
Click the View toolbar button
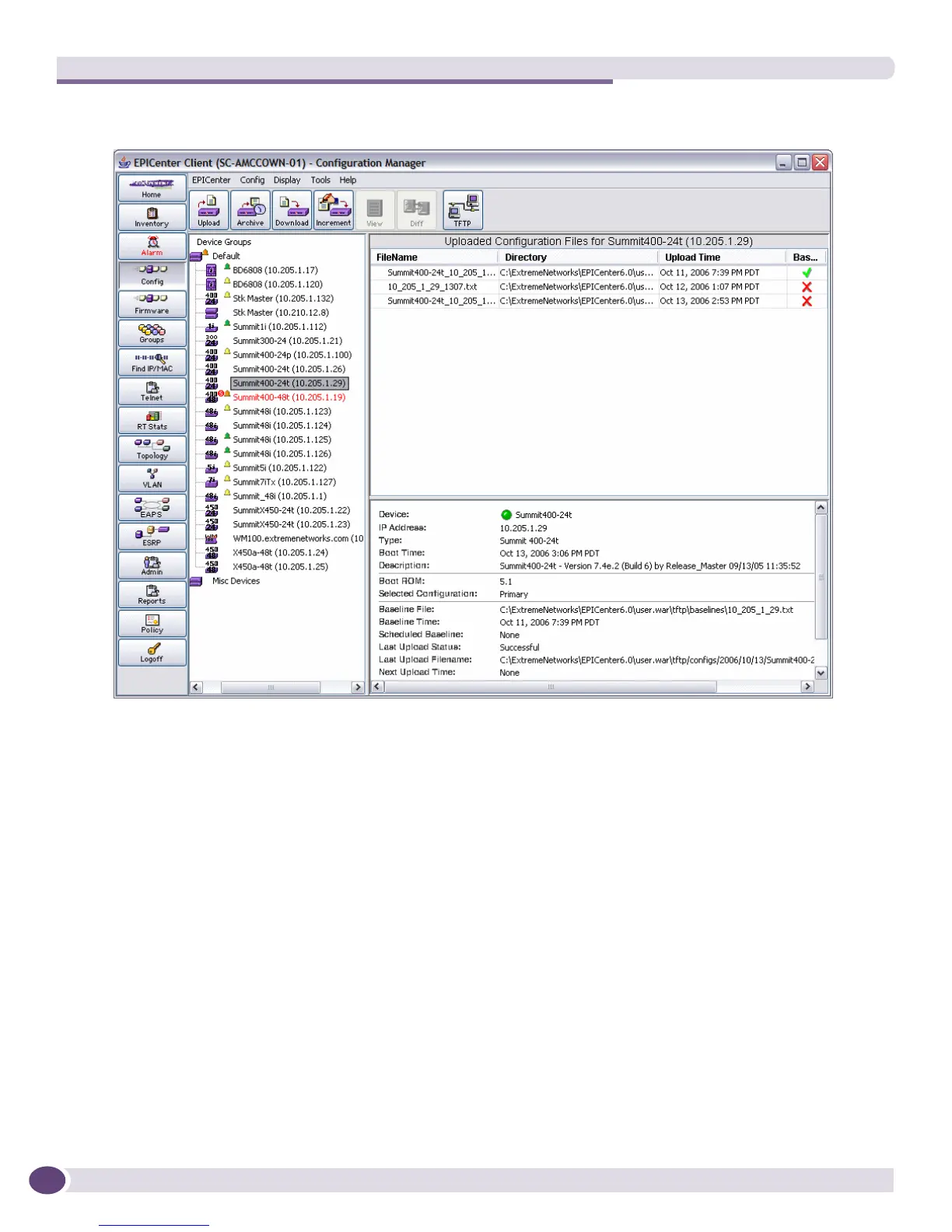click(375, 210)
